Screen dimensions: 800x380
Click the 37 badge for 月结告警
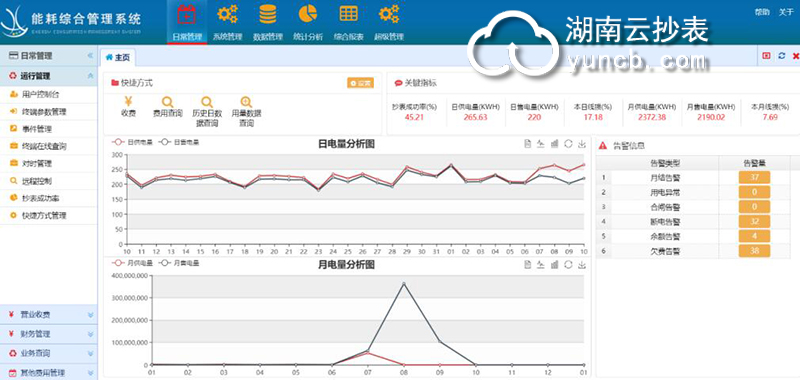coord(754,178)
